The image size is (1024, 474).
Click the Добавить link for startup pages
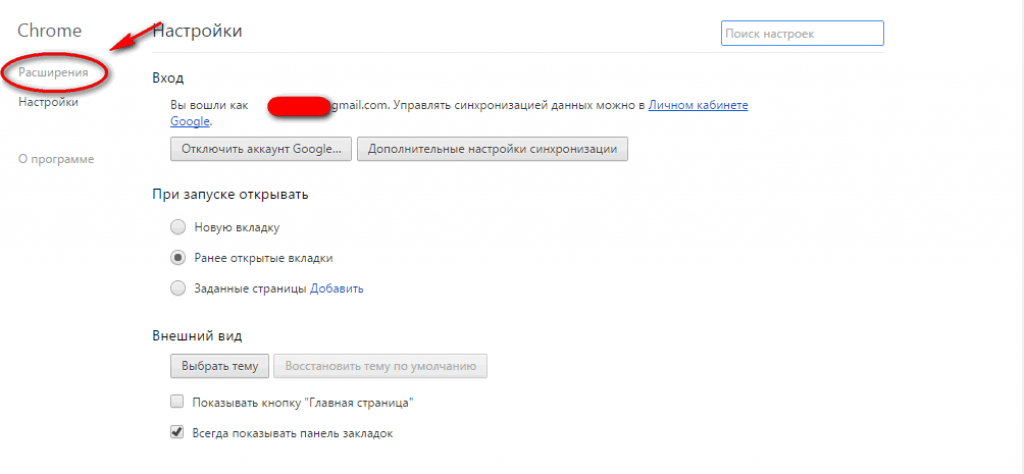click(x=336, y=289)
